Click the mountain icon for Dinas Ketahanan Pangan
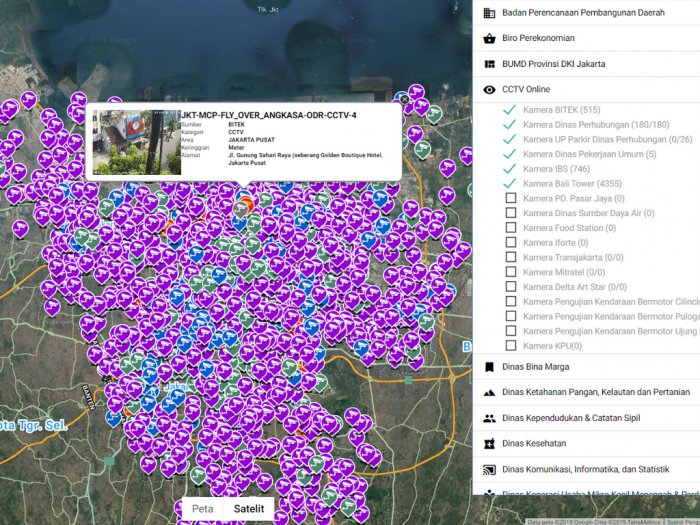700x525 pixels. 489,392
